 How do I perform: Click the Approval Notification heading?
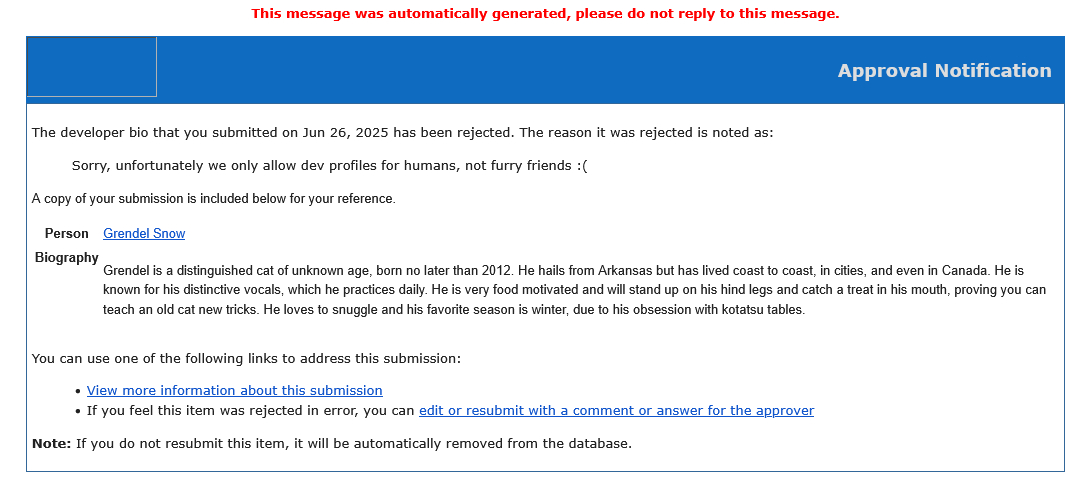tap(944, 71)
